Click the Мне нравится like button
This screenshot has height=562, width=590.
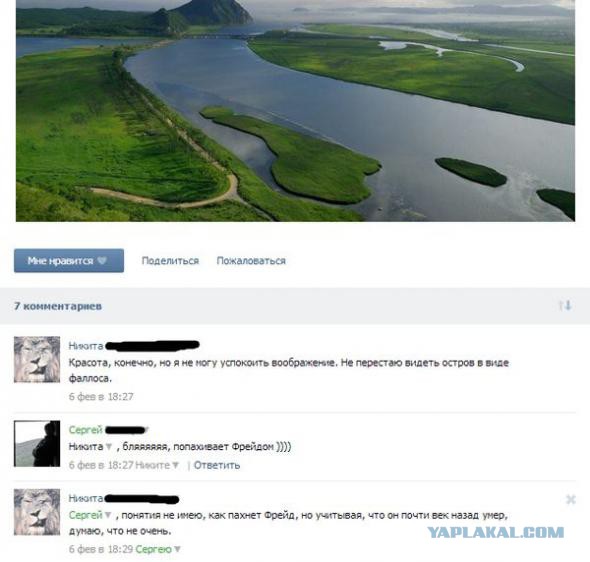point(69,260)
